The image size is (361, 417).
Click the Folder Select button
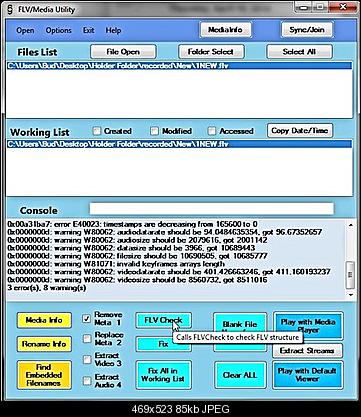tap(211, 52)
